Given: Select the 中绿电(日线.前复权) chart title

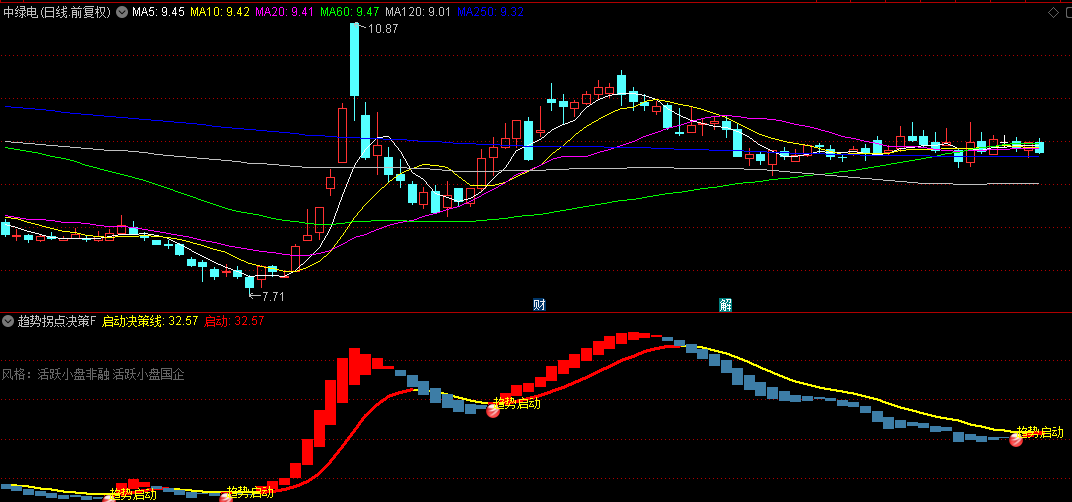Looking at the screenshot, I should pyautogui.click(x=57, y=12).
